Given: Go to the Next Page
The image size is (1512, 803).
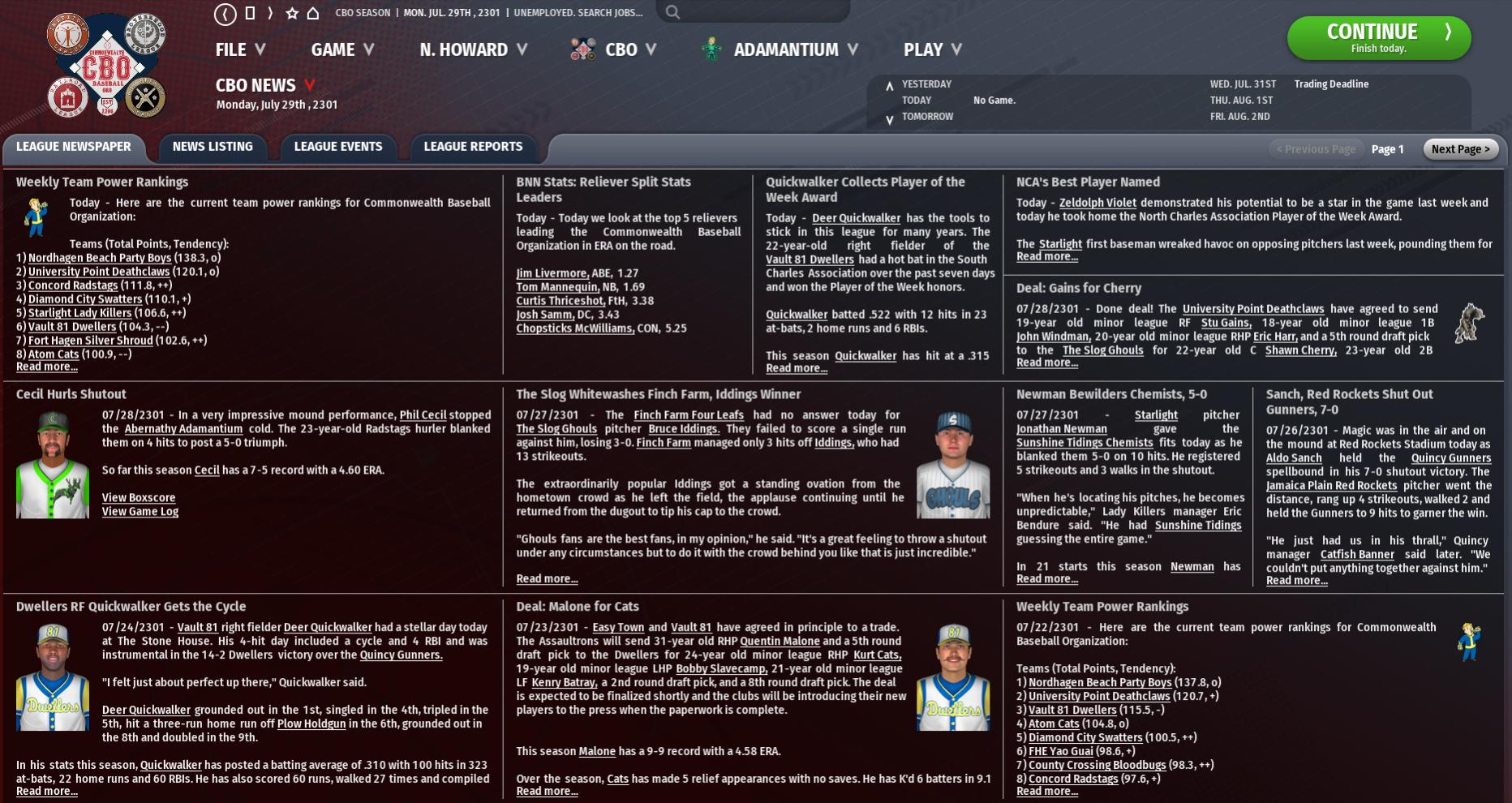Looking at the screenshot, I should [1460, 149].
